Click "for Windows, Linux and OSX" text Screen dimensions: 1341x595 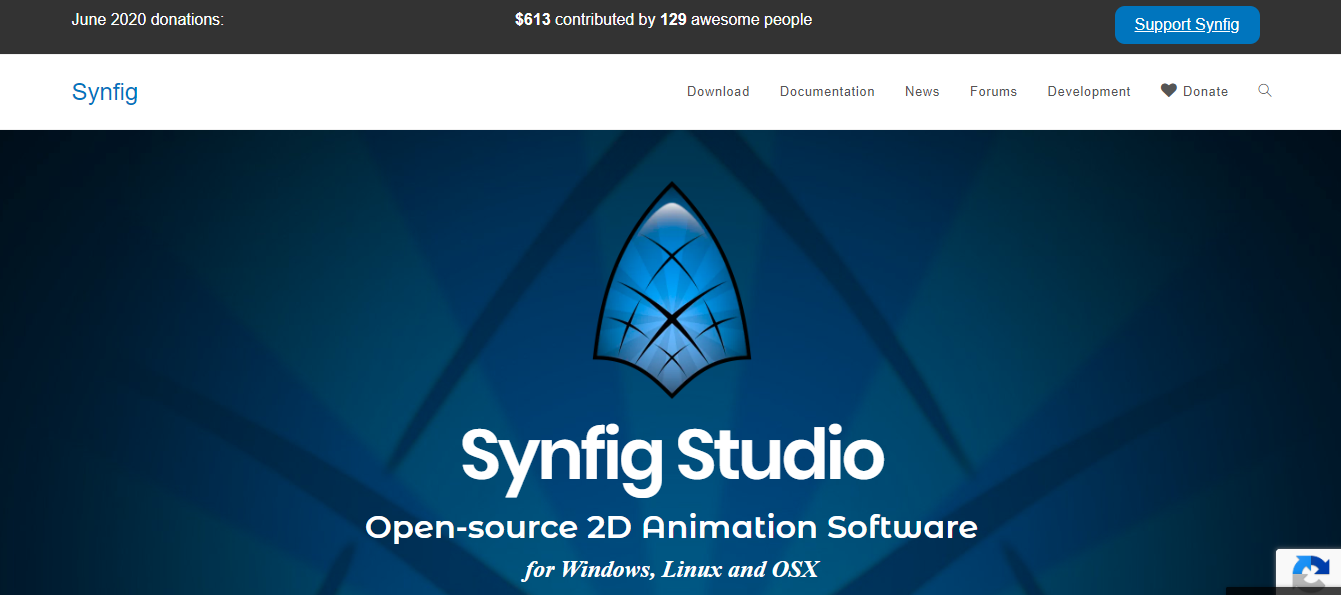671,570
